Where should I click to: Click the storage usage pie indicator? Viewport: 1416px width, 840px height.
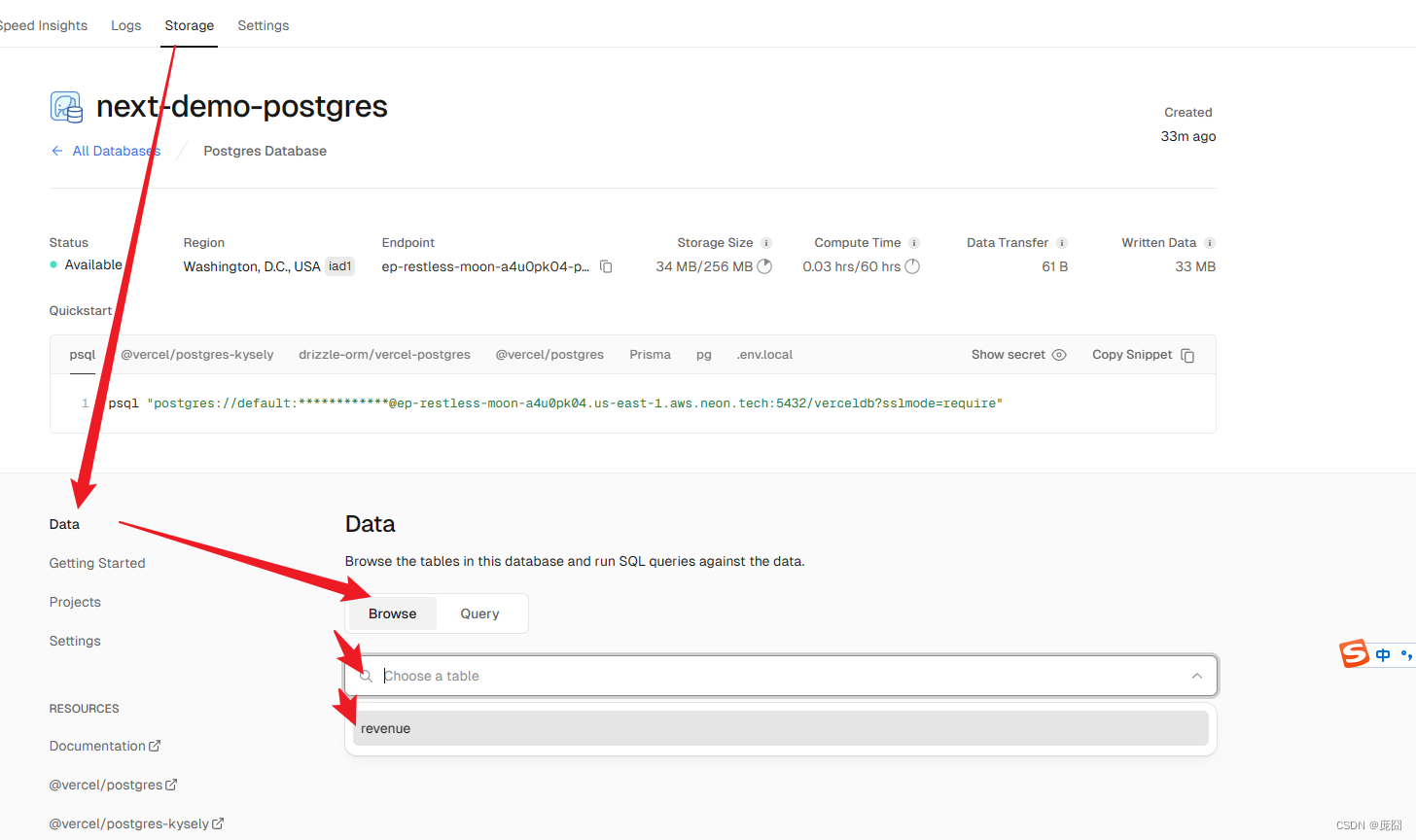click(764, 266)
